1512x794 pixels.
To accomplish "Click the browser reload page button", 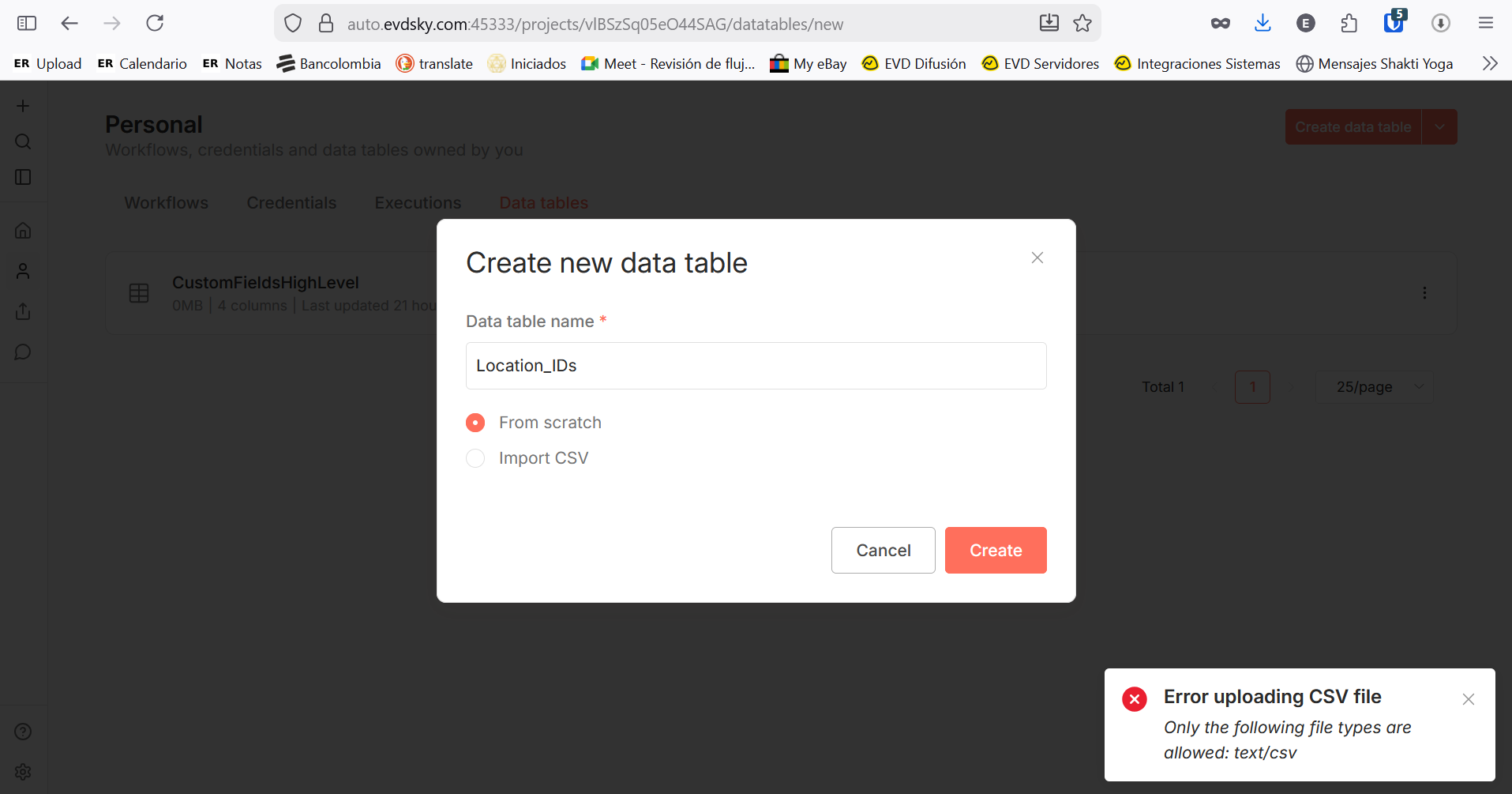I will click(x=155, y=23).
